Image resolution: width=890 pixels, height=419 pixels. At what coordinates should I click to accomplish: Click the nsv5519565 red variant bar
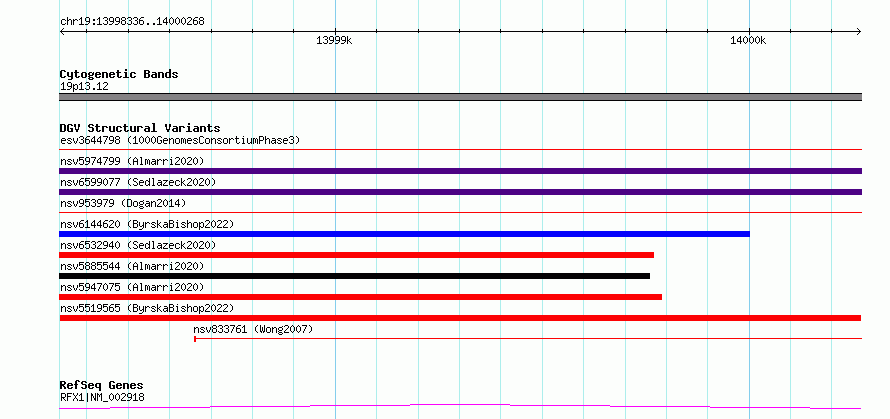pyautogui.click(x=460, y=318)
